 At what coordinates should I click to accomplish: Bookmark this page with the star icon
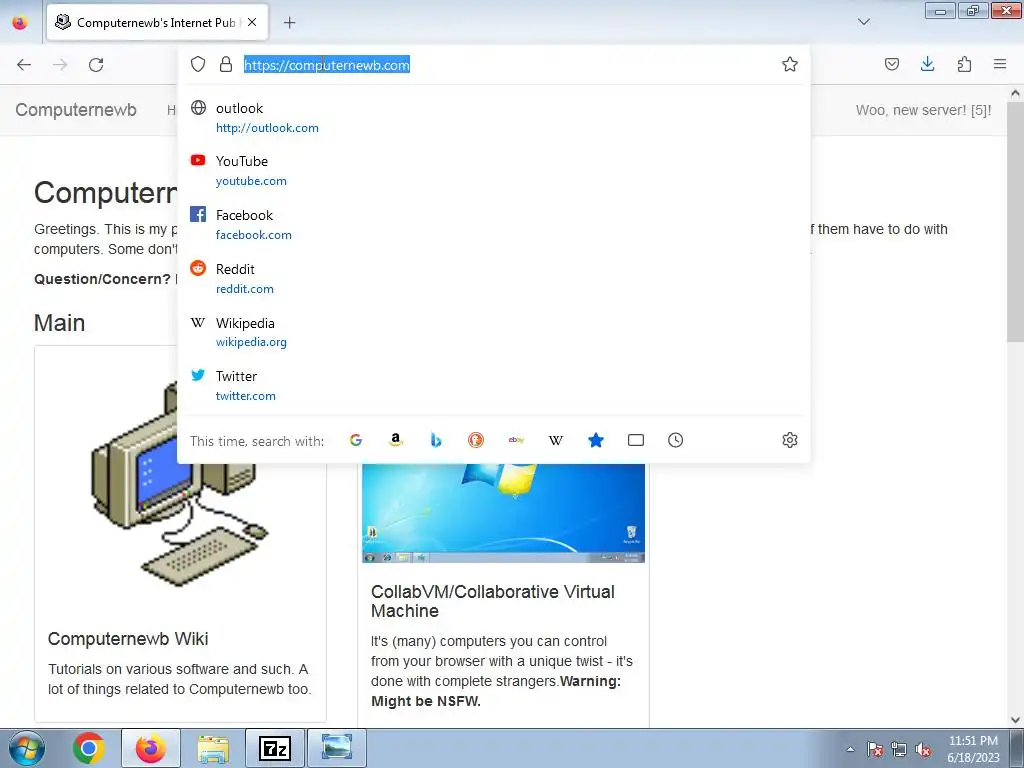[x=790, y=64]
